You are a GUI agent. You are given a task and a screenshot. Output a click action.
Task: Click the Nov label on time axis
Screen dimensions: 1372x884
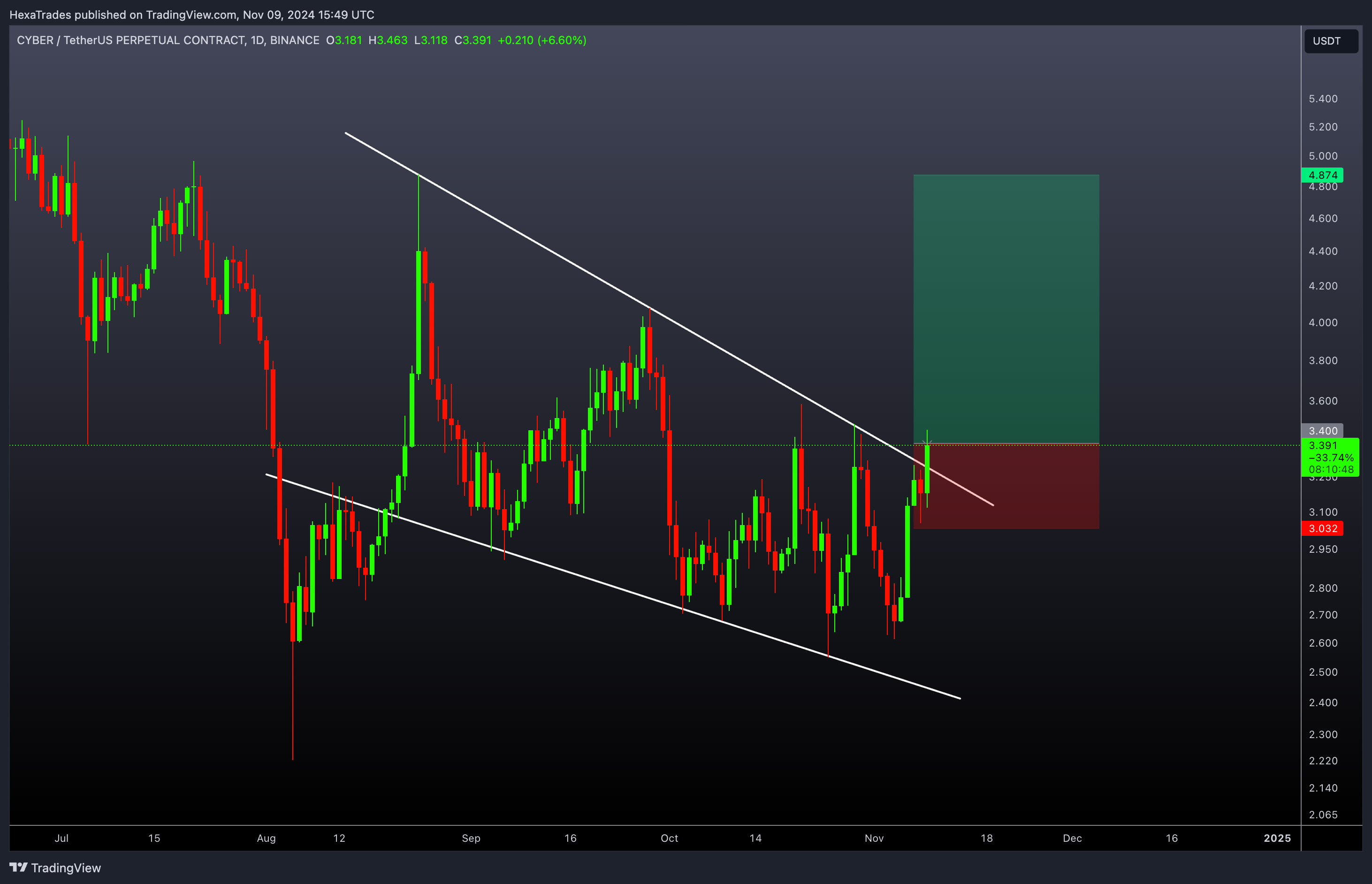coord(874,838)
